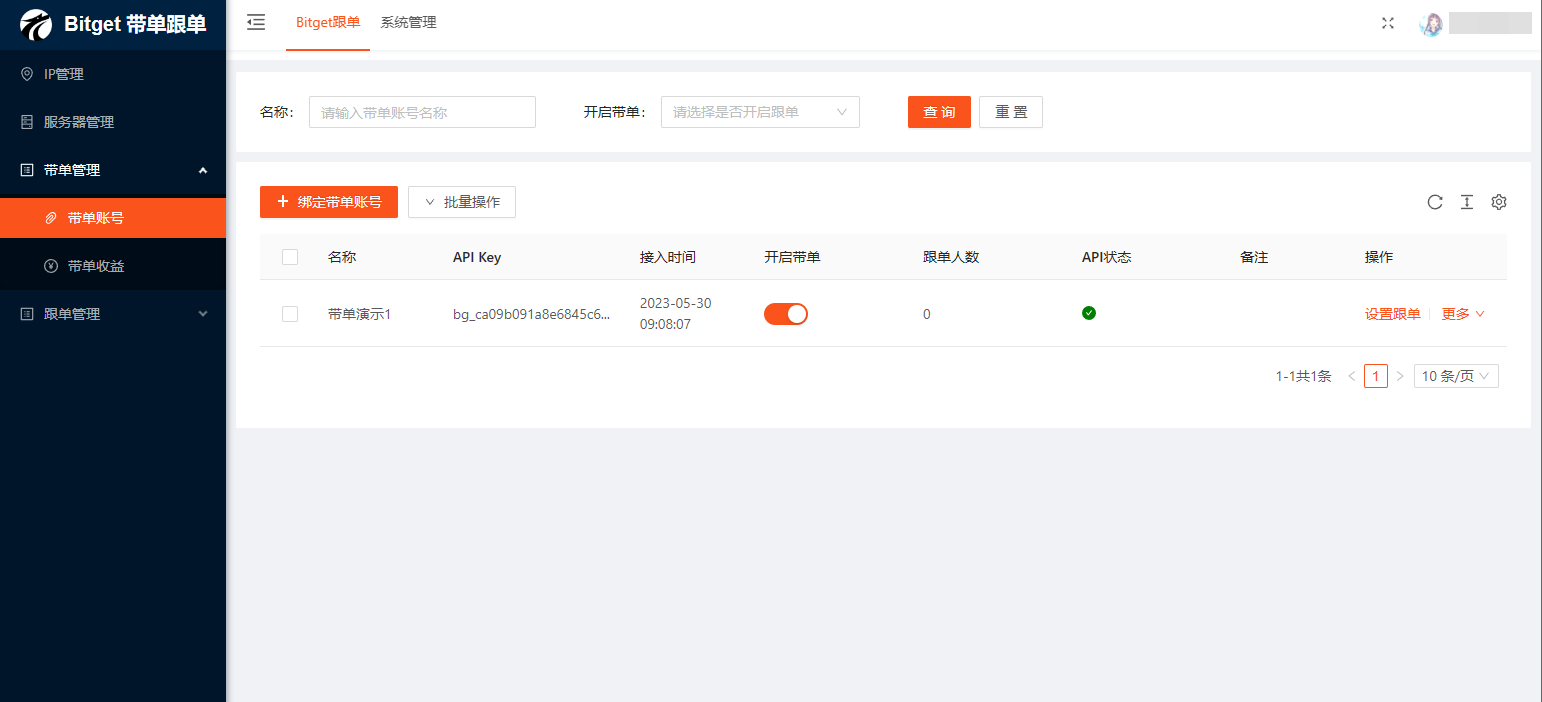Click the 备注 column header
1542x702 pixels.
pos(1254,257)
